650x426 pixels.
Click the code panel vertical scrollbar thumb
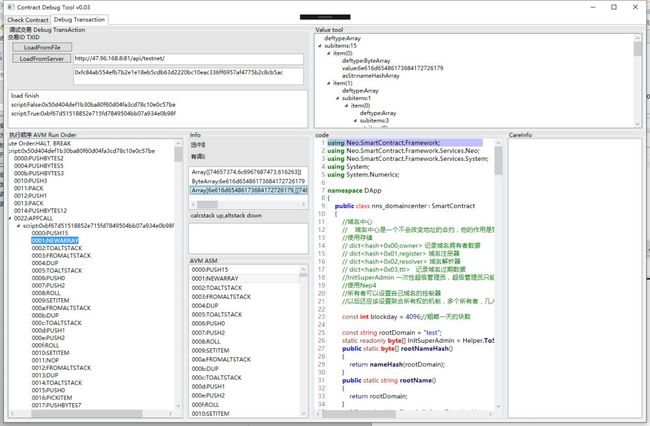[498, 160]
